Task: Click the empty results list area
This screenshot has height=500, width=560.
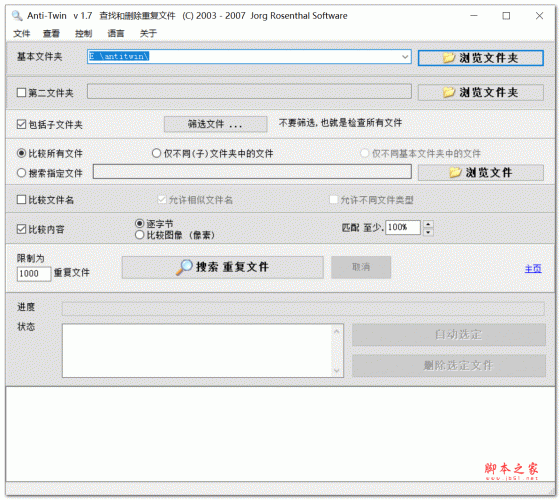Action: pos(280,434)
